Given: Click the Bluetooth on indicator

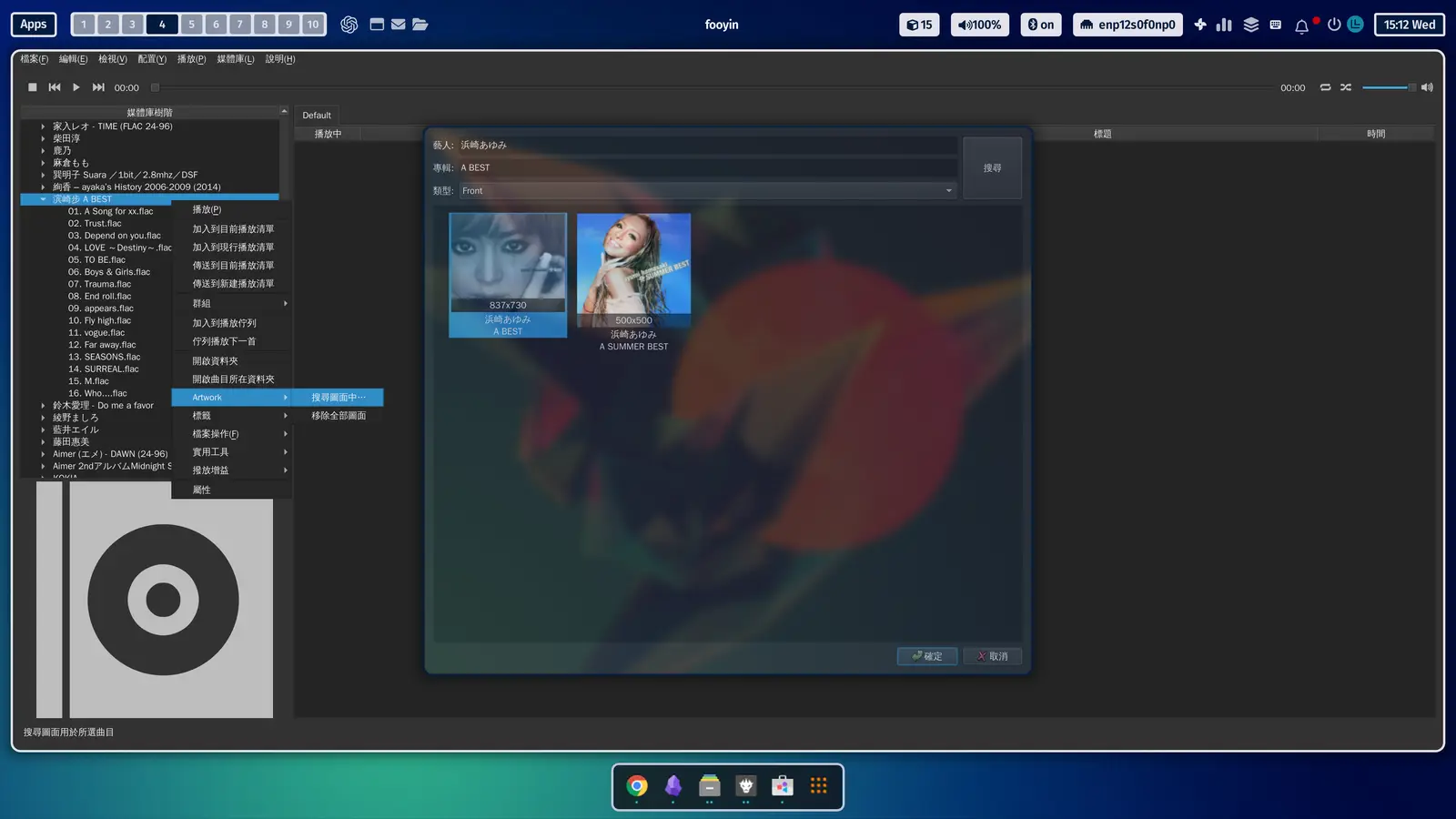Looking at the screenshot, I should 1041,25.
